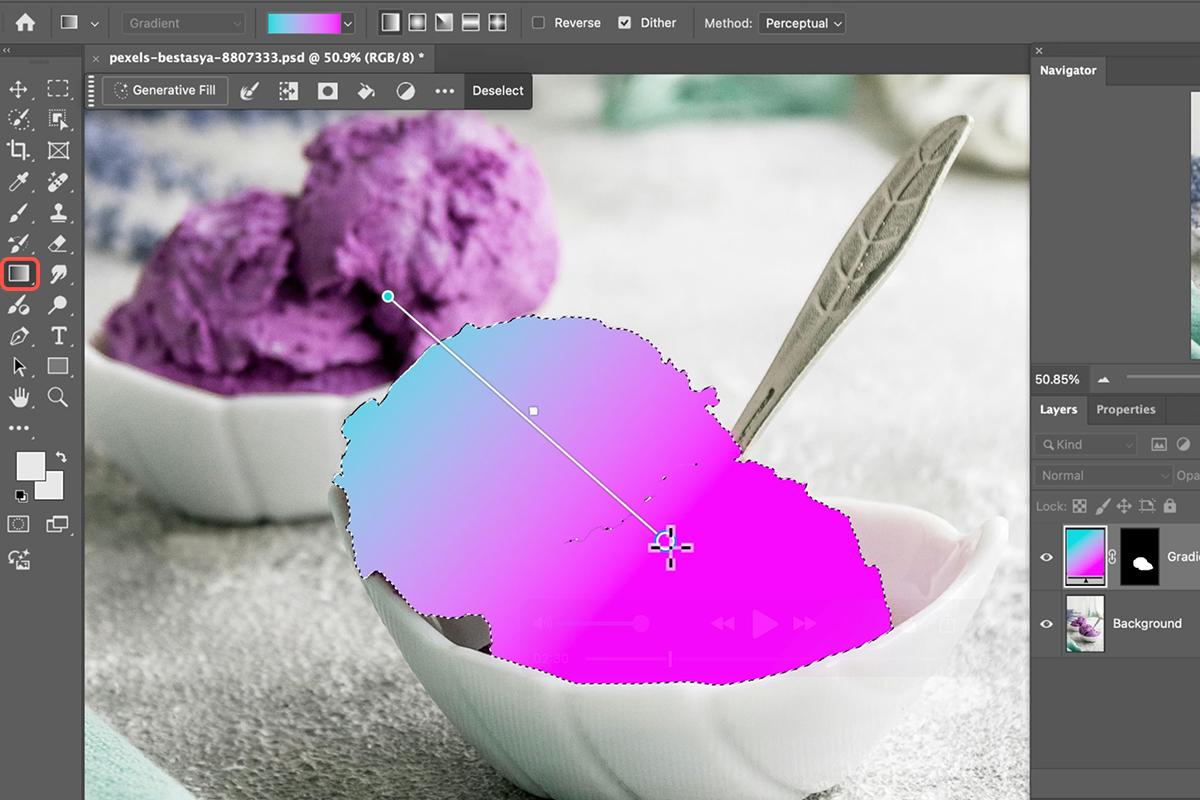Select the Move tool
Screen dimensions: 1200x800
click(19, 90)
